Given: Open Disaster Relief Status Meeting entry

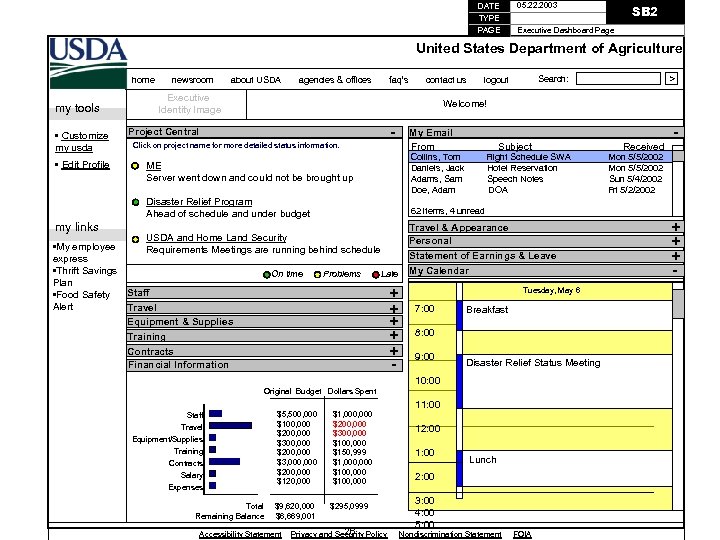Looking at the screenshot, I should [567, 381].
